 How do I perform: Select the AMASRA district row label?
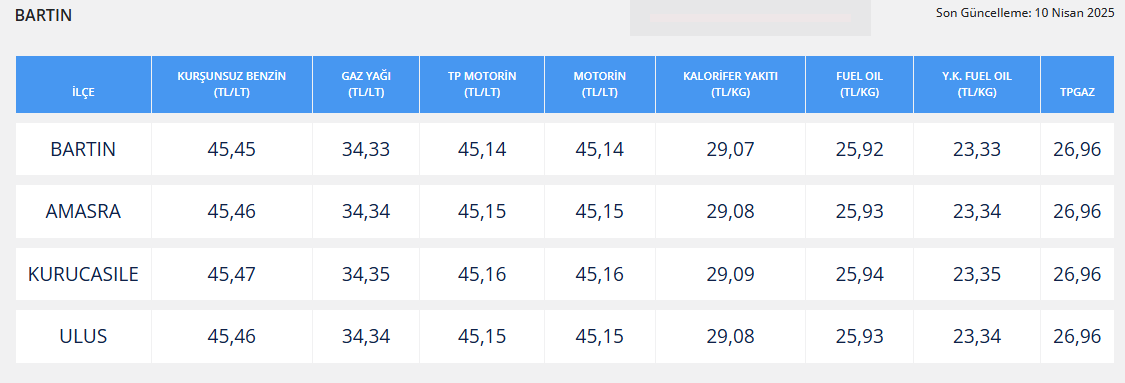[x=83, y=212]
